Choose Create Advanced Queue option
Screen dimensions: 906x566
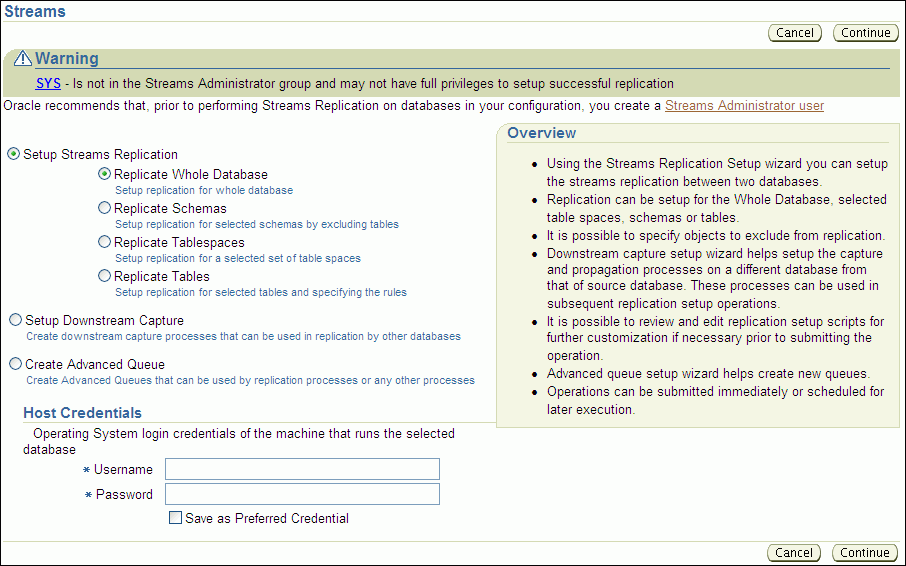[x=15, y=364]
